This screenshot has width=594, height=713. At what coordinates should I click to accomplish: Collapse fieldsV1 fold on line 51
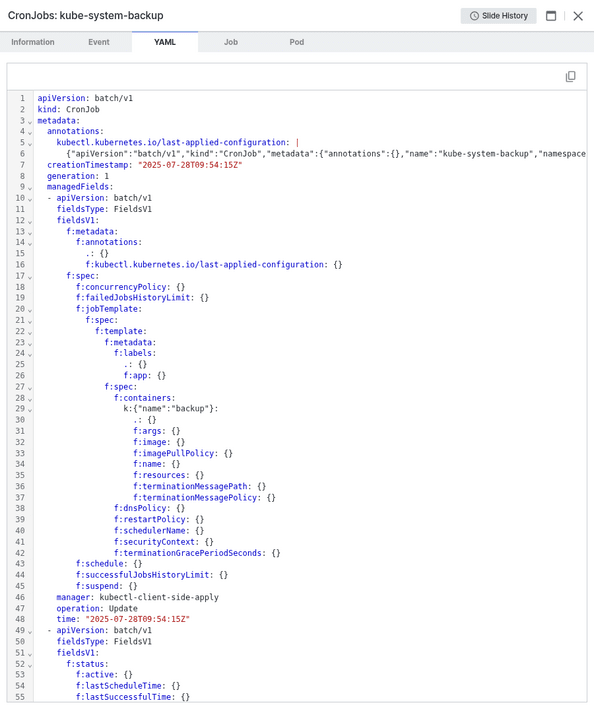pyautogui.click(x=30, y=654)
